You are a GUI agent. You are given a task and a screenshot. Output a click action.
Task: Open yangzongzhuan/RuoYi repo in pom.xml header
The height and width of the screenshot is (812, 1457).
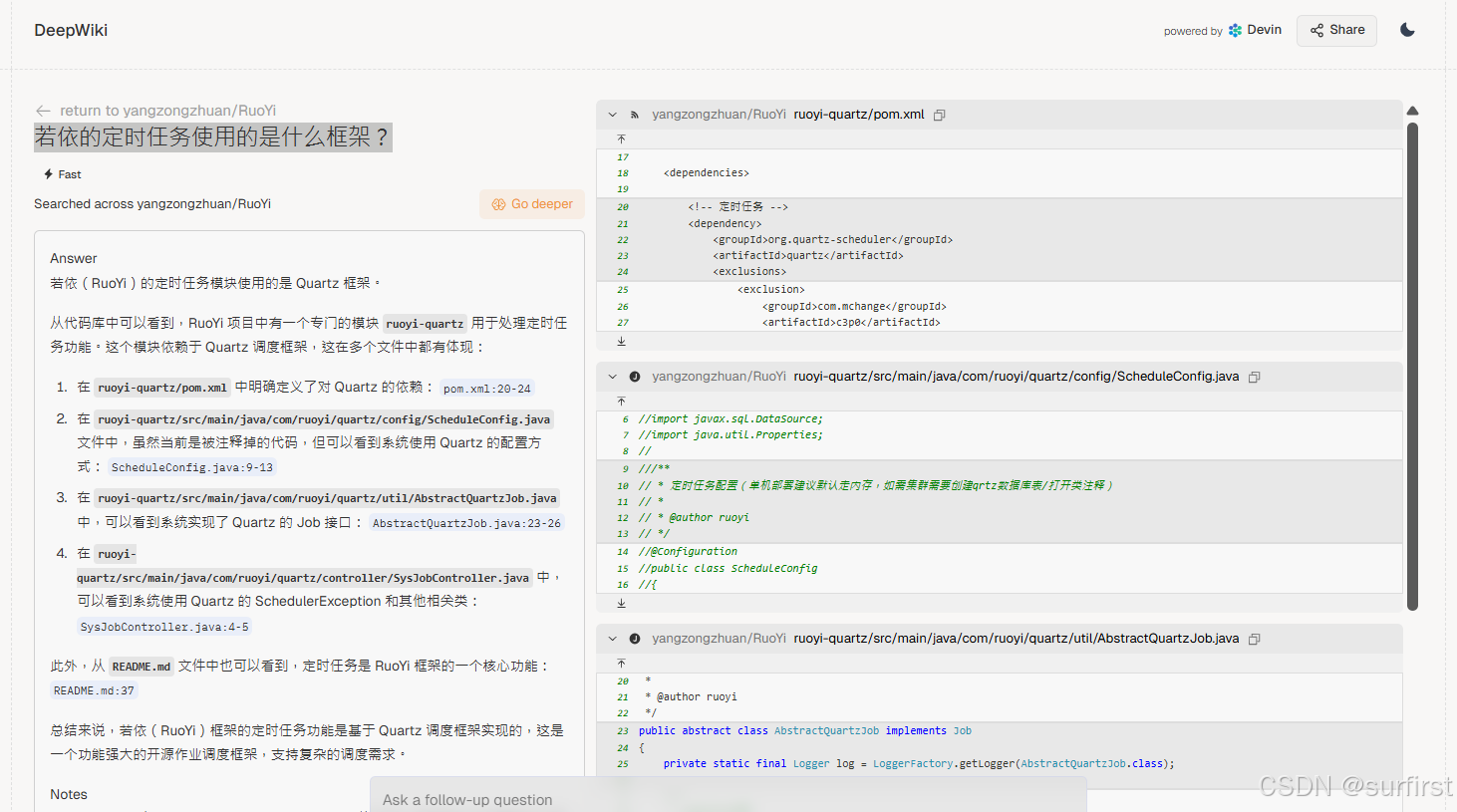(x=719, y=115)
